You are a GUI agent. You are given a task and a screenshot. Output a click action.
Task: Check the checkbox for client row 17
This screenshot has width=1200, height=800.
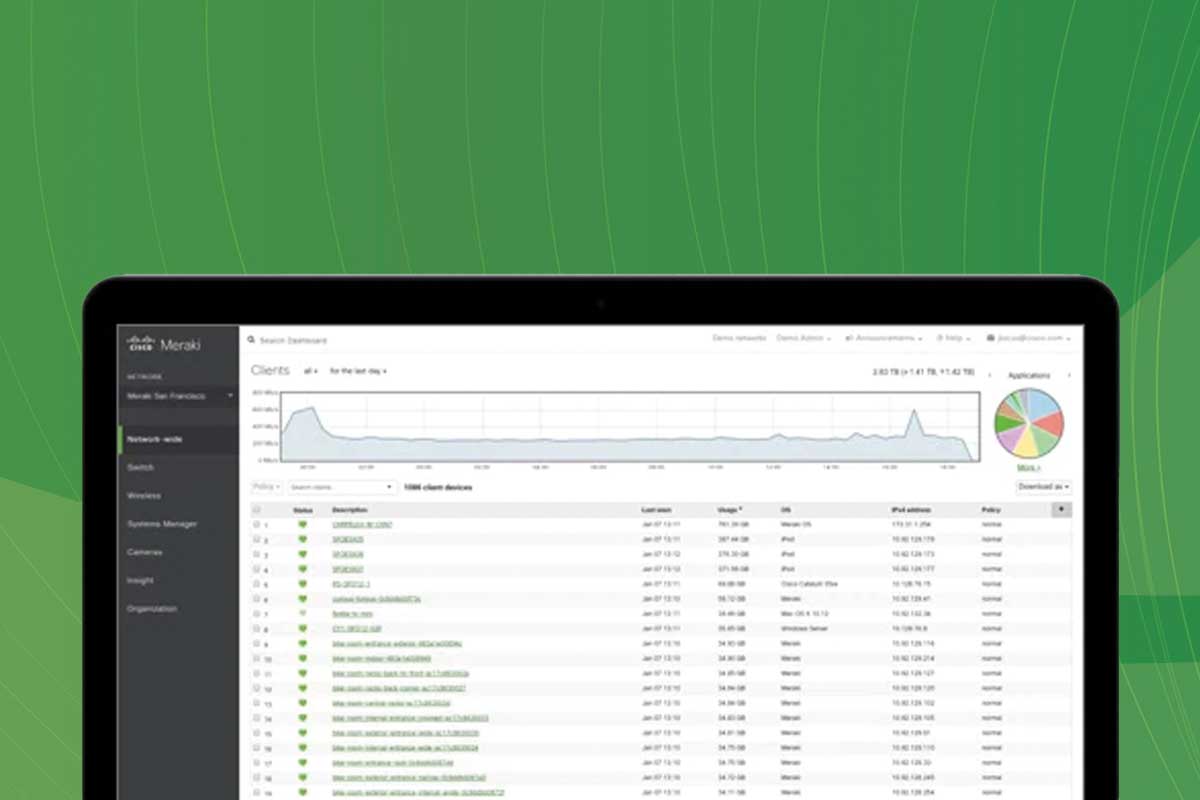click(257, 763)
